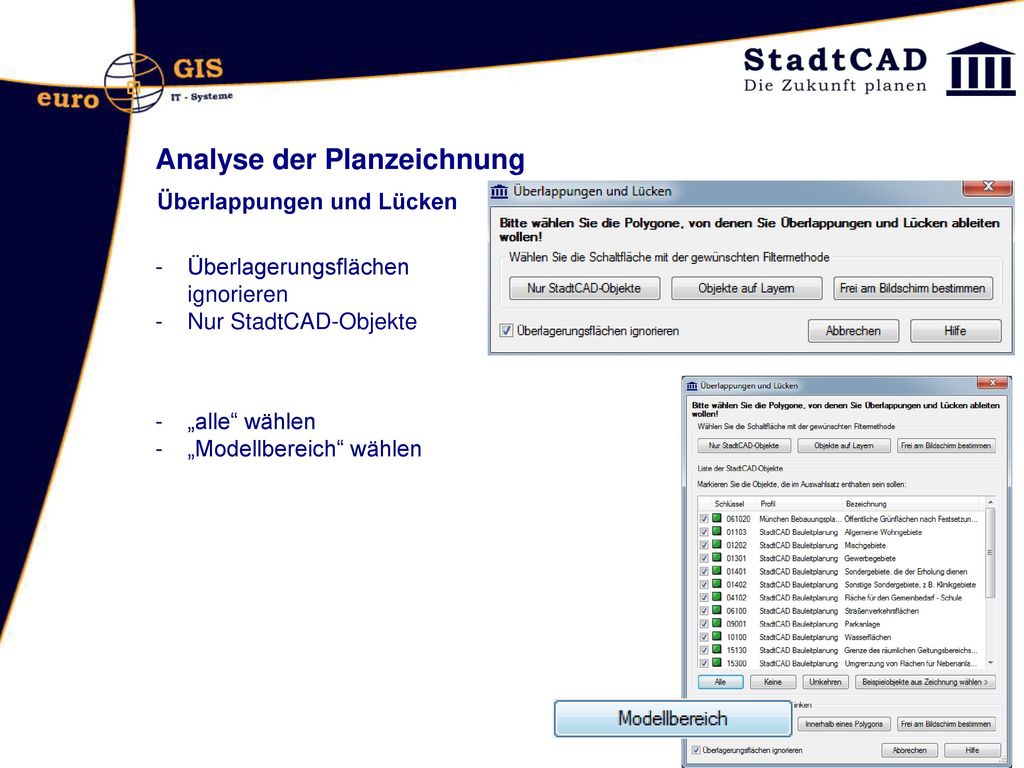Viewport: 1024px width, 768px height.
Task: Click the green object icon in row 10100
Action: click(x=716, y=637)
